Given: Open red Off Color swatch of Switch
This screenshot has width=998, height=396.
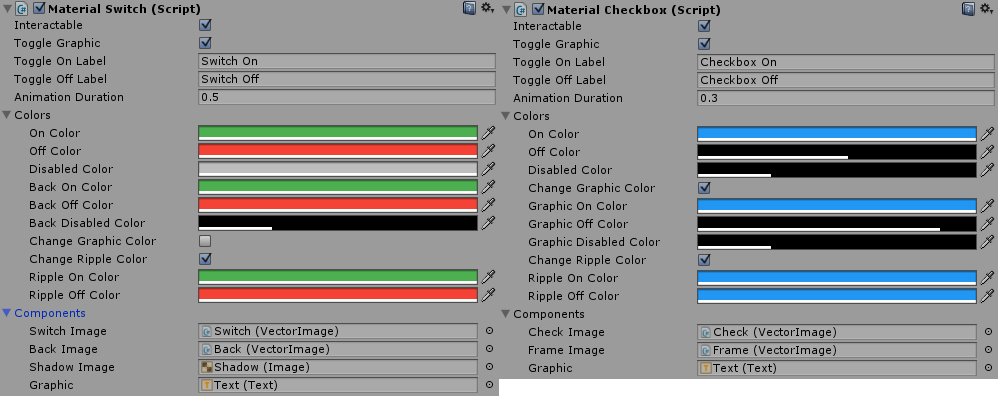Looking at the screenshot, I should (x=338, y=151).
